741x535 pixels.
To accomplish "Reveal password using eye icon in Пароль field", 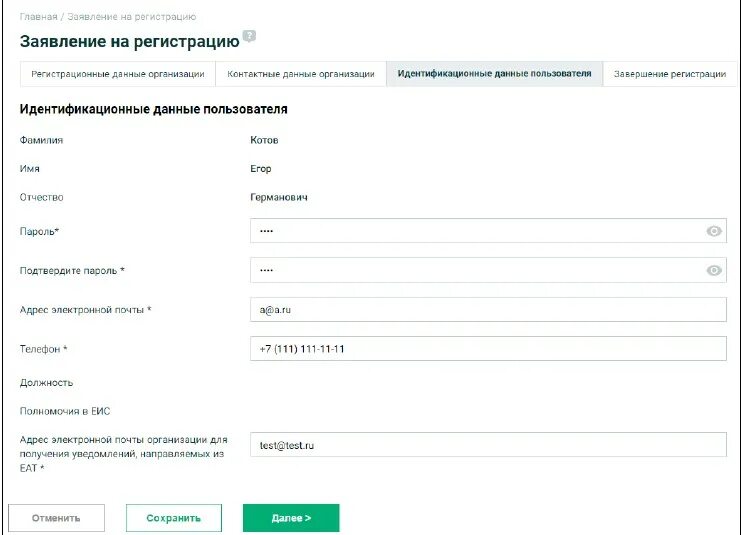I will (x=714, y=231).
